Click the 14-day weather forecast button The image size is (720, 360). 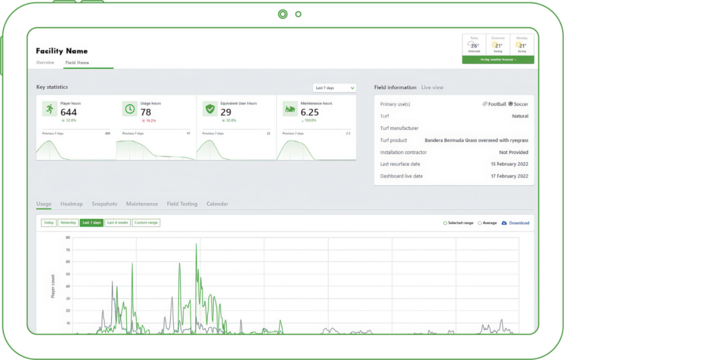pyautogui.click(x=498, y=60)
